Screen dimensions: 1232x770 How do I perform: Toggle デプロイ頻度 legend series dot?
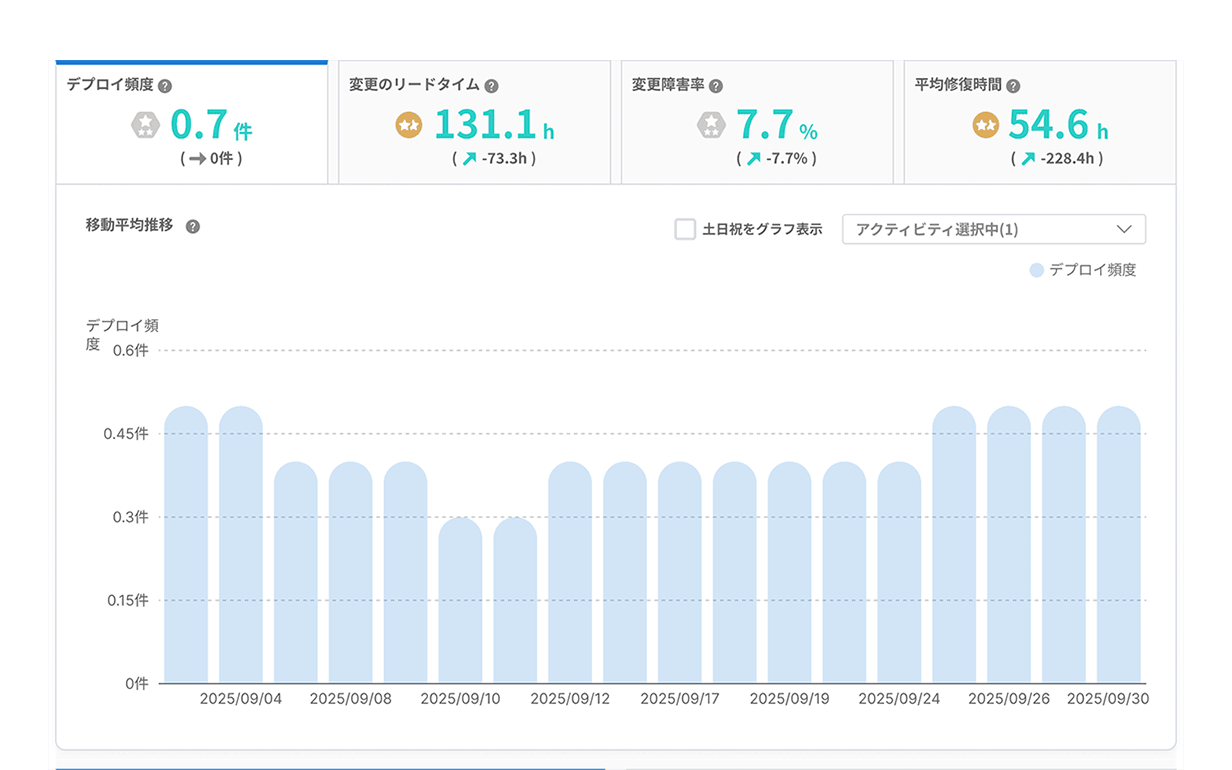click(1037, 270)
